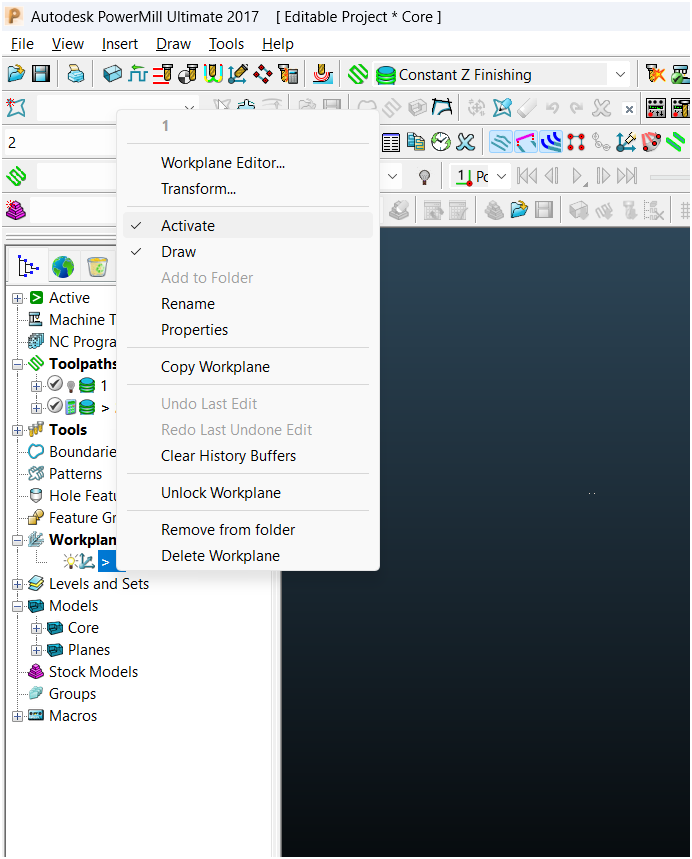
Task: Open the Draw menu
Action: (x=173, y=44)
